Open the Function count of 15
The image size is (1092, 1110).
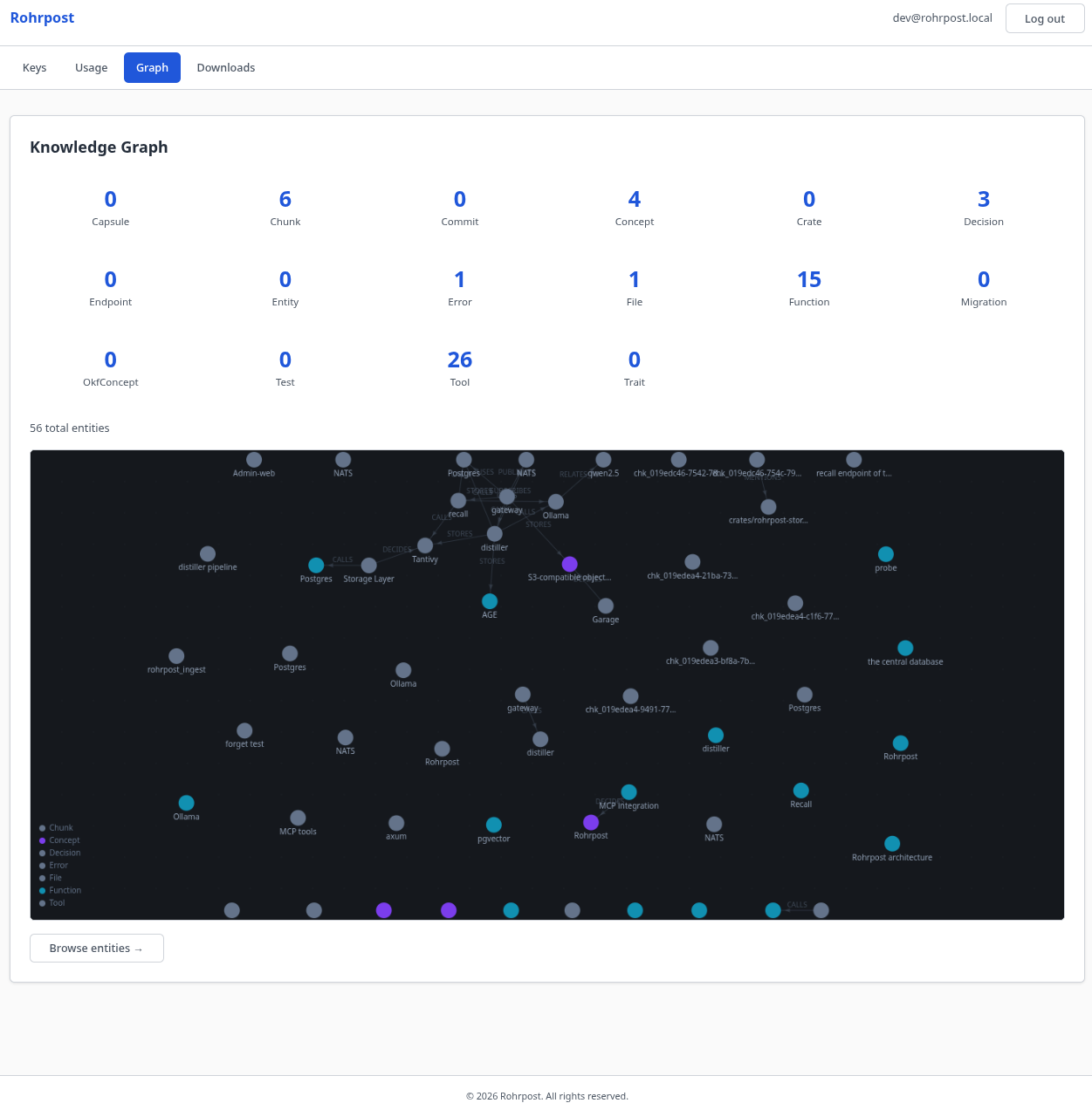(809, 279)
